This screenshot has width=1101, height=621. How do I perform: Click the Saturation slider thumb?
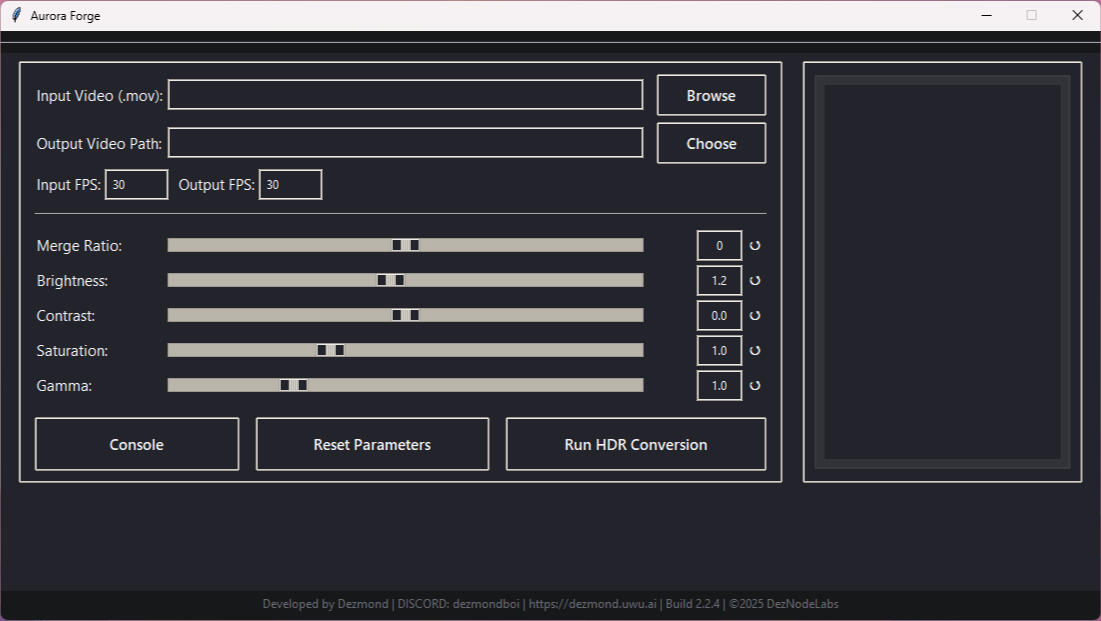pos(330,350)
